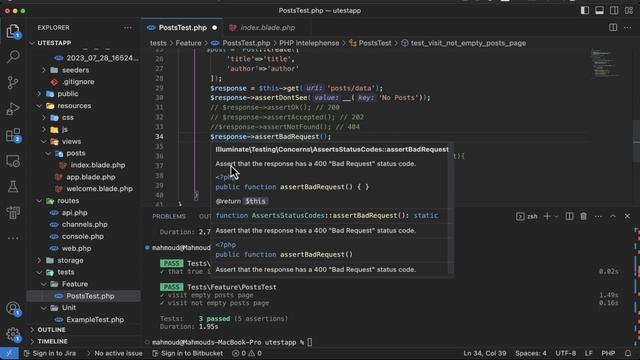Expand the js folder
Screen dimensions: 640x360
pos(64,129)
